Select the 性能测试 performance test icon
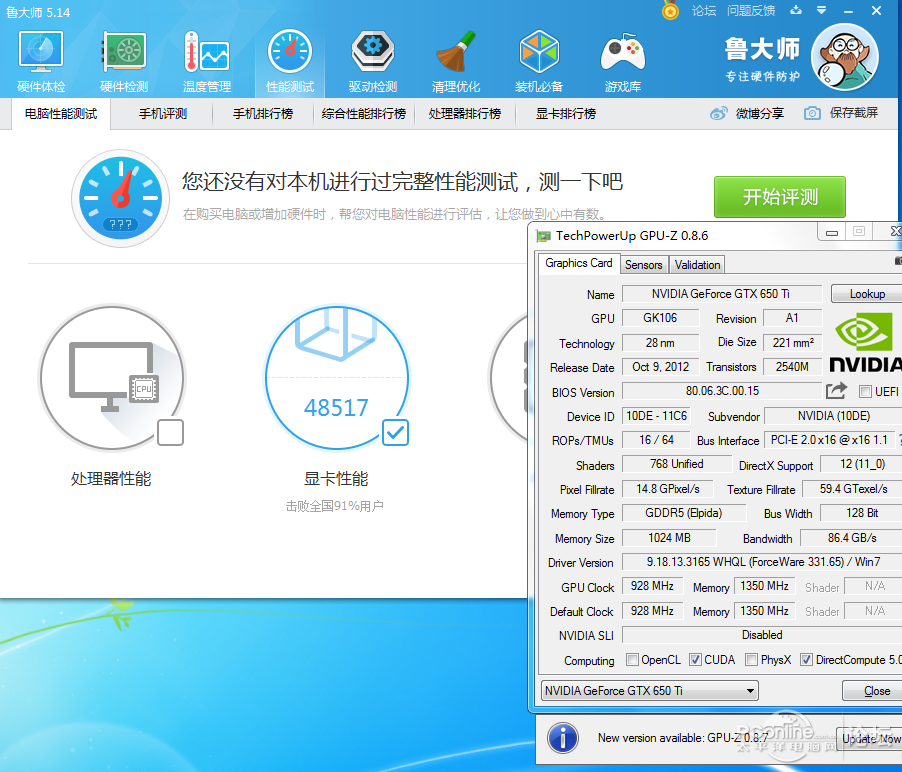 click(x=290, y=62)
